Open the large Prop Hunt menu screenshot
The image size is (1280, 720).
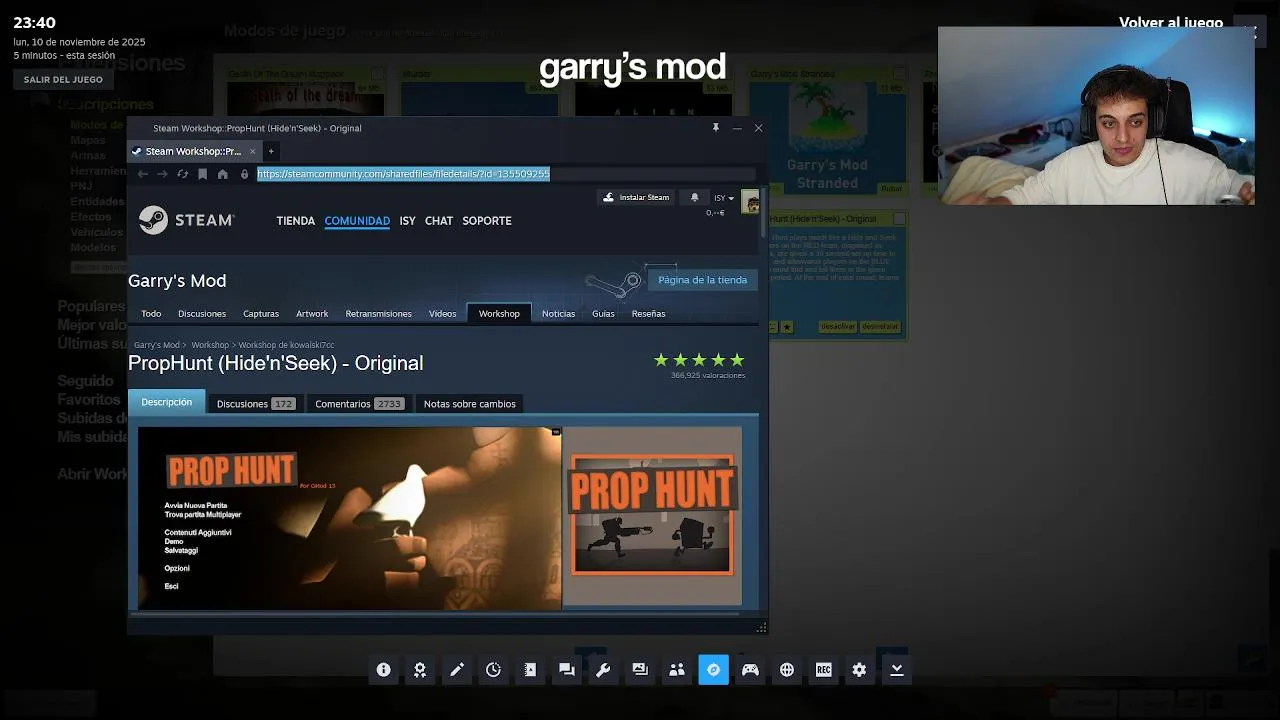(350, 517)
